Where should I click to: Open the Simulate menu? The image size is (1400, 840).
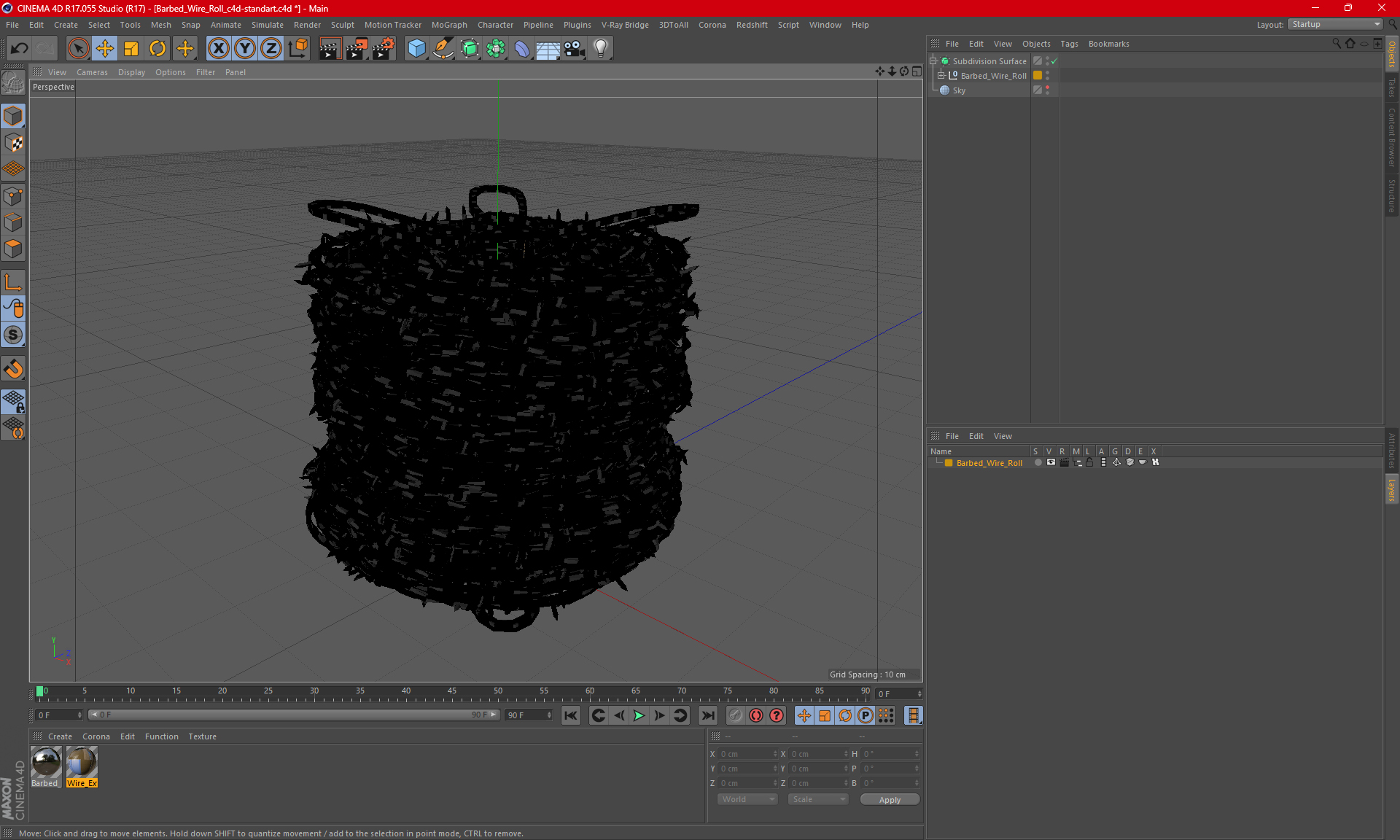(x=268, y=25)
